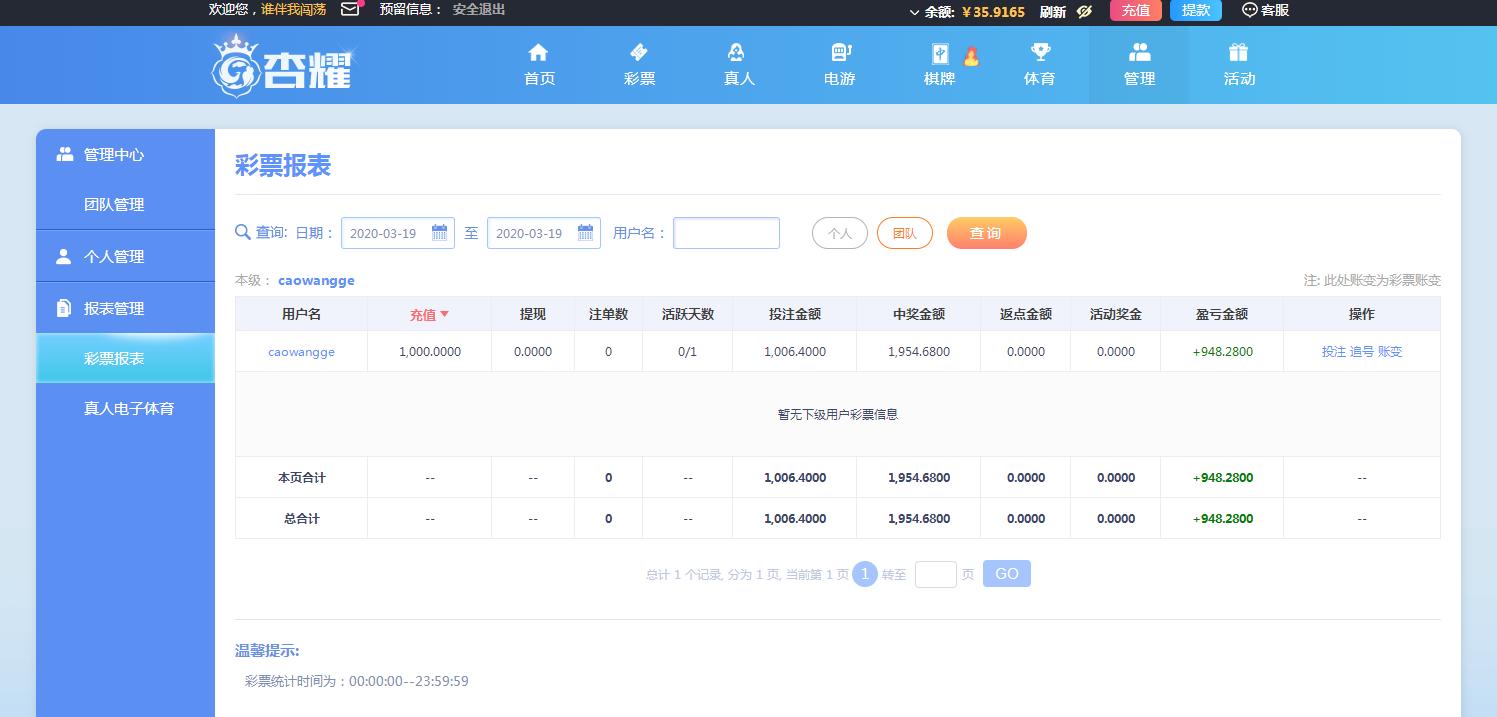Viewport: 1497px width, 717px height.
Task: Open the 棋牌 card games icon
Action: [x=939, y=53]
